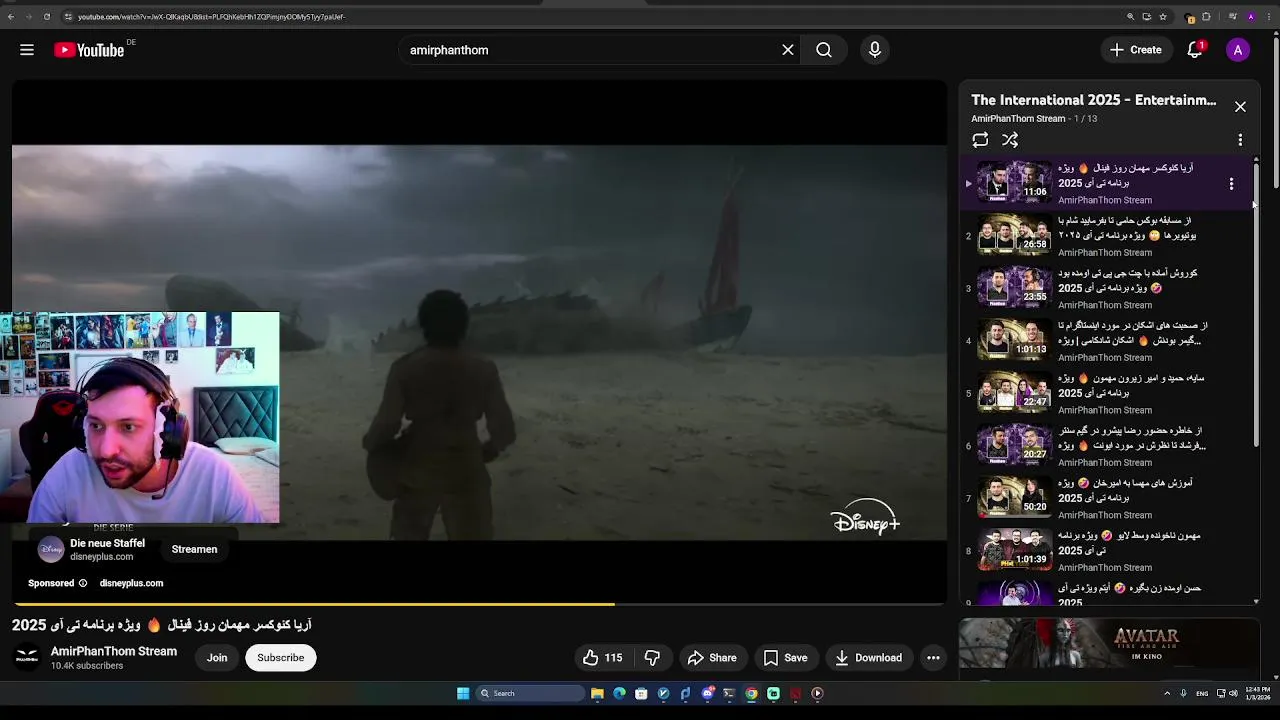Image resolution: width=1280 pixels, height=720 pixels.
Task: Open the playlist title The International 2025
Action: [x=1094, y=100]
